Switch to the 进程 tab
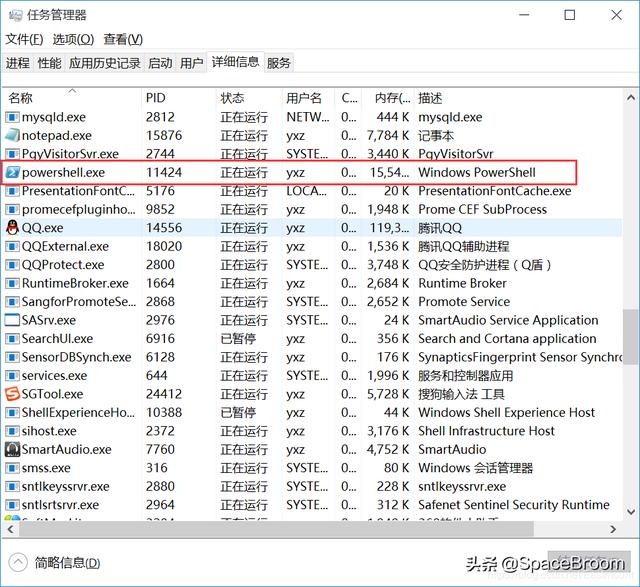The width and height of the screenshot is (640, 587). tap(18, 63)
